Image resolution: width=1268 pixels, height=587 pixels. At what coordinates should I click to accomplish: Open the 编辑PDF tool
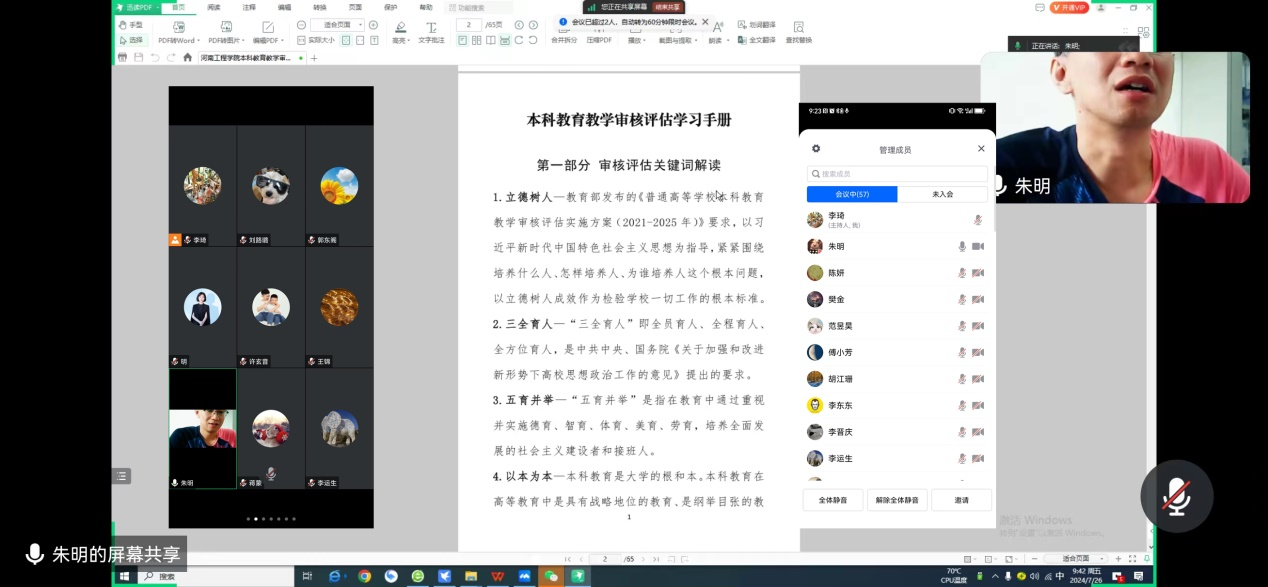pos(268,32)
